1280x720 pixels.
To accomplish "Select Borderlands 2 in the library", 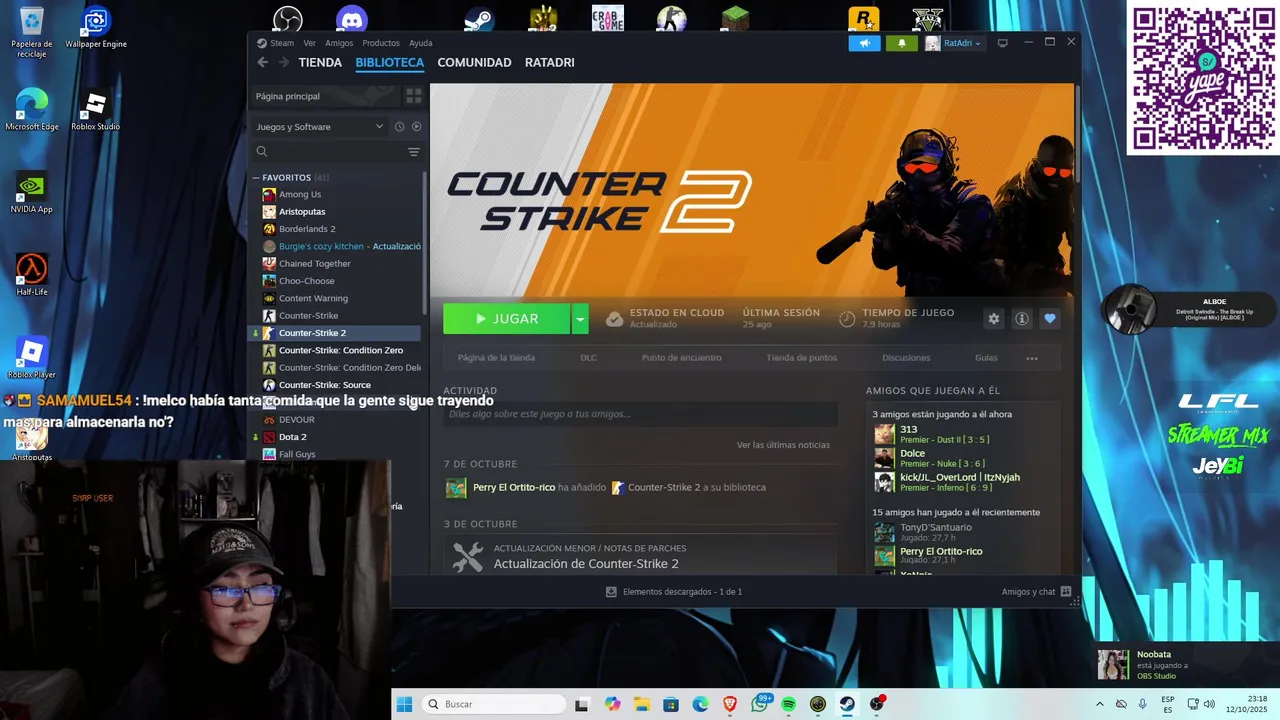I will coord(307,229).
